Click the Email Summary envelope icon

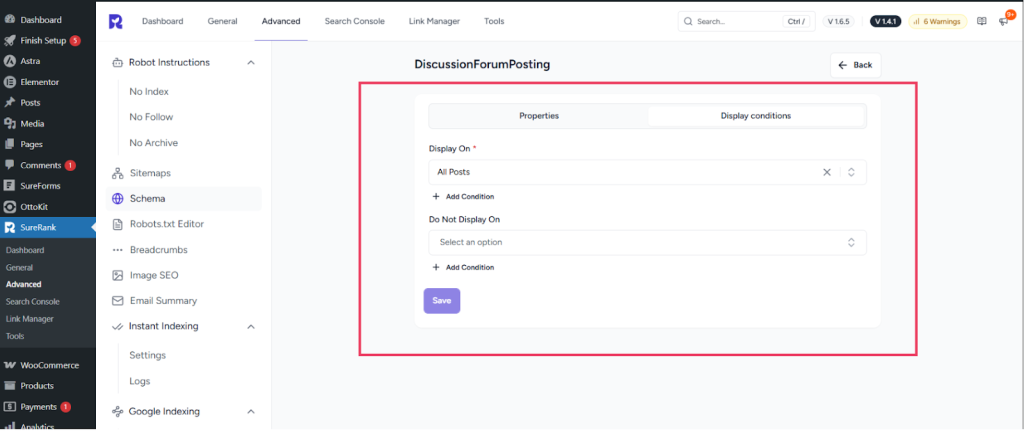(118, 301)
